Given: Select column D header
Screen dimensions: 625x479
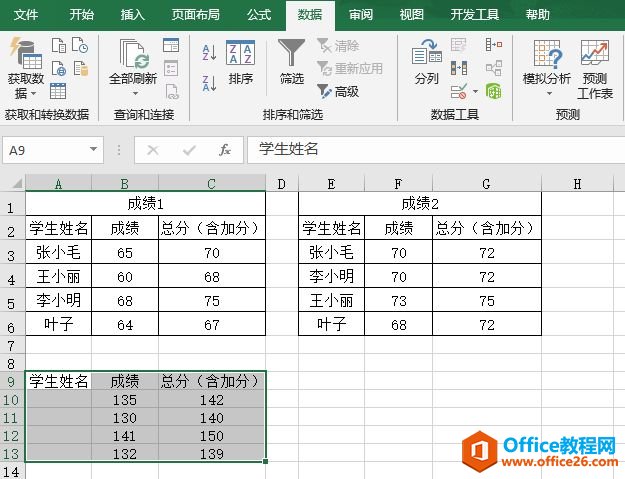Looking at the screenshot, I should pos(281,184).
